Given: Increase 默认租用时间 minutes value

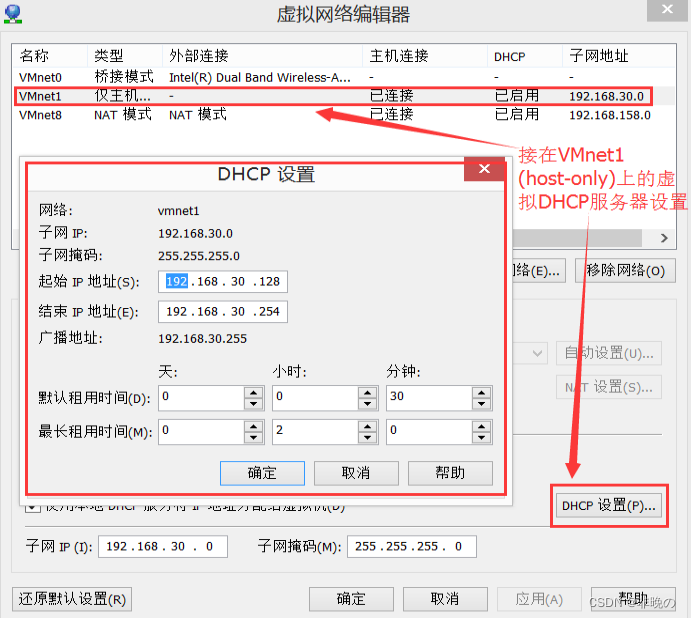Looking at the screenshot, I should point(482,392).
